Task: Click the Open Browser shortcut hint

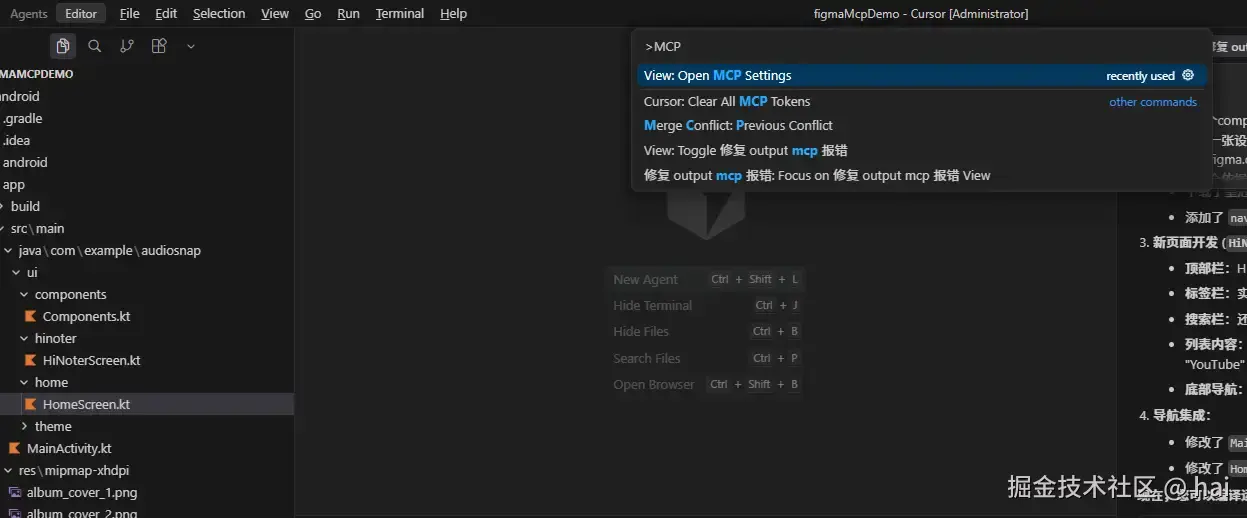Action: pos(707,385)
